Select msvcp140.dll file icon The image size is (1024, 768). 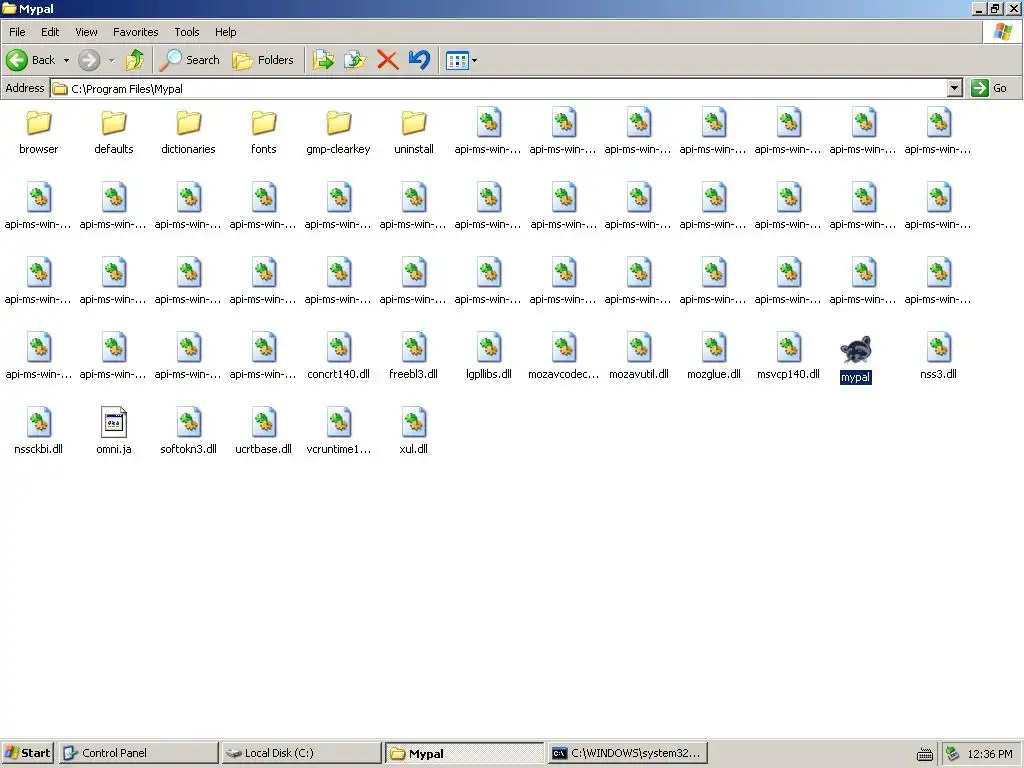pos(789,347)
